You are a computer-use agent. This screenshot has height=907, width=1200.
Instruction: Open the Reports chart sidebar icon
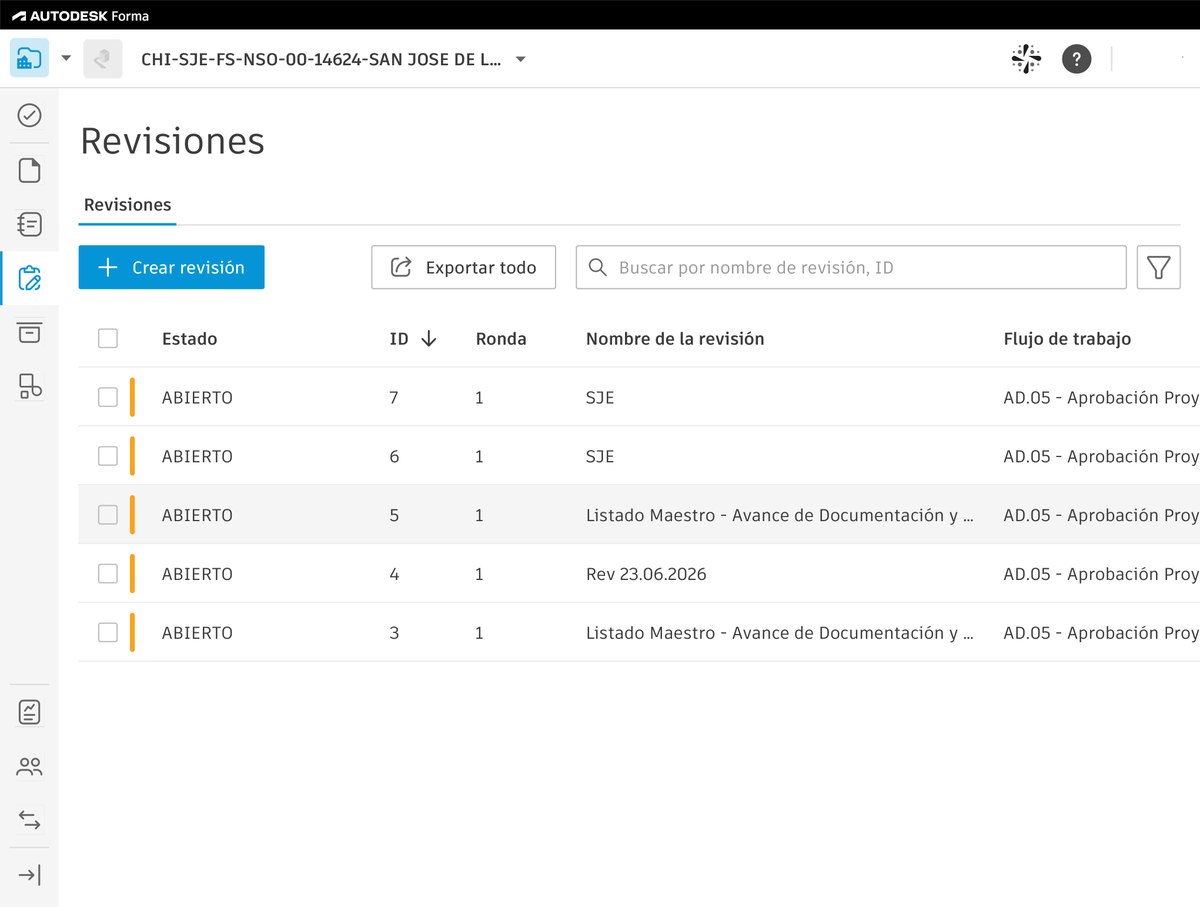[30, 712]
